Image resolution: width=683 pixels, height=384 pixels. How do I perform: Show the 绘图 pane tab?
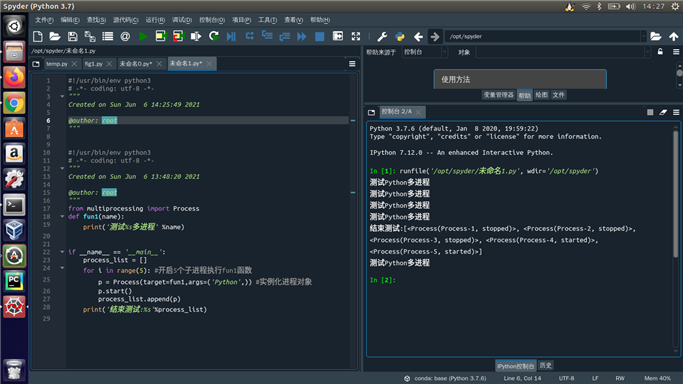tap(541, 95)
